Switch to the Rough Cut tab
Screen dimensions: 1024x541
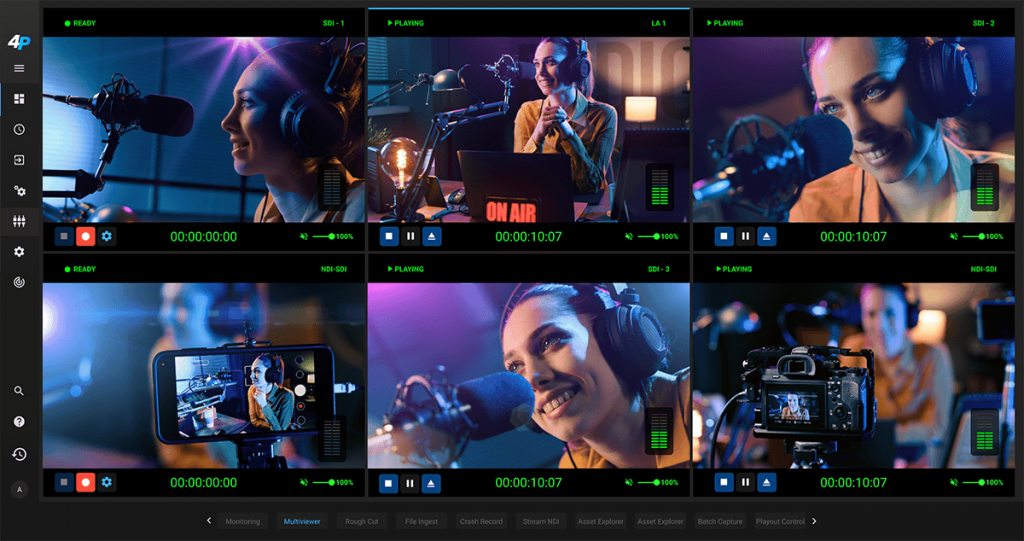(362, 521)
